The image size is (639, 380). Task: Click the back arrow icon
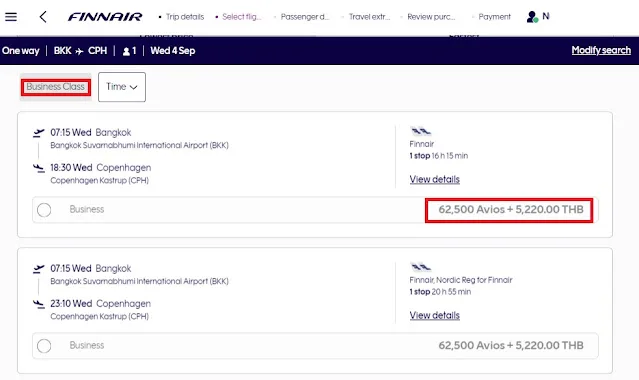pos(43,17)
